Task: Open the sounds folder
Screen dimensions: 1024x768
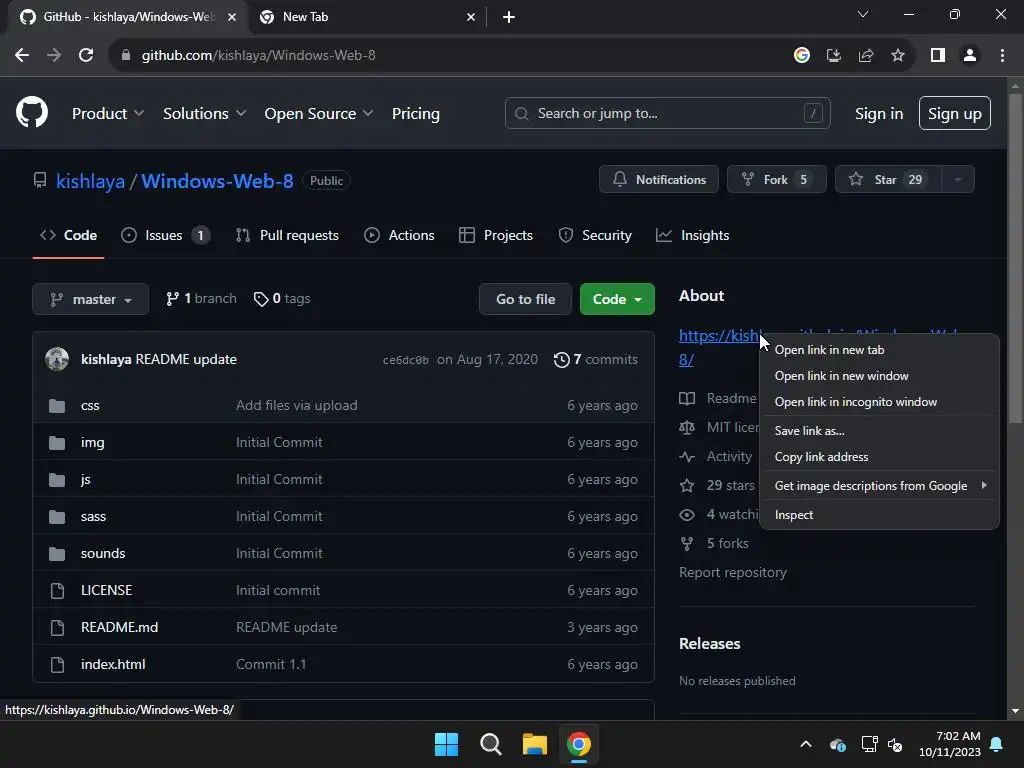Action: [x=103, y=553]
